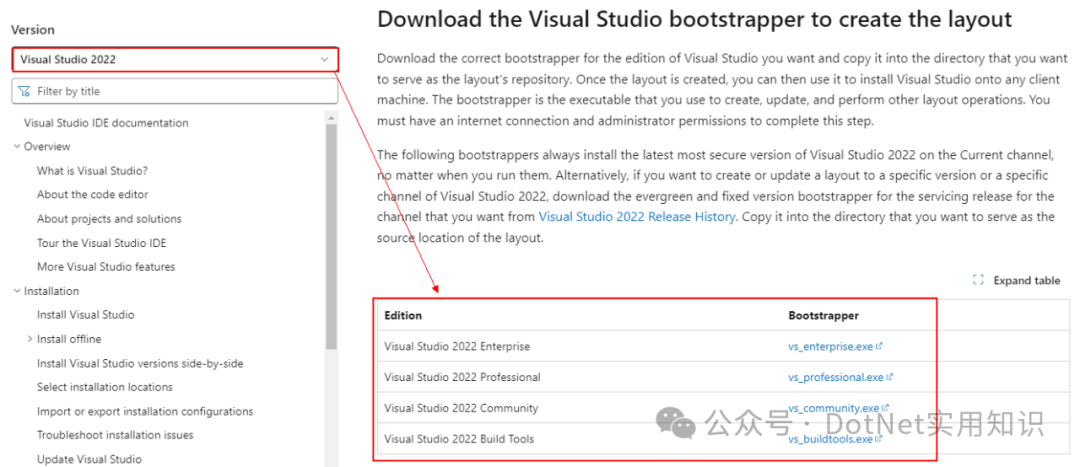Open Install Visual Studio article

[x=85, y=315]
